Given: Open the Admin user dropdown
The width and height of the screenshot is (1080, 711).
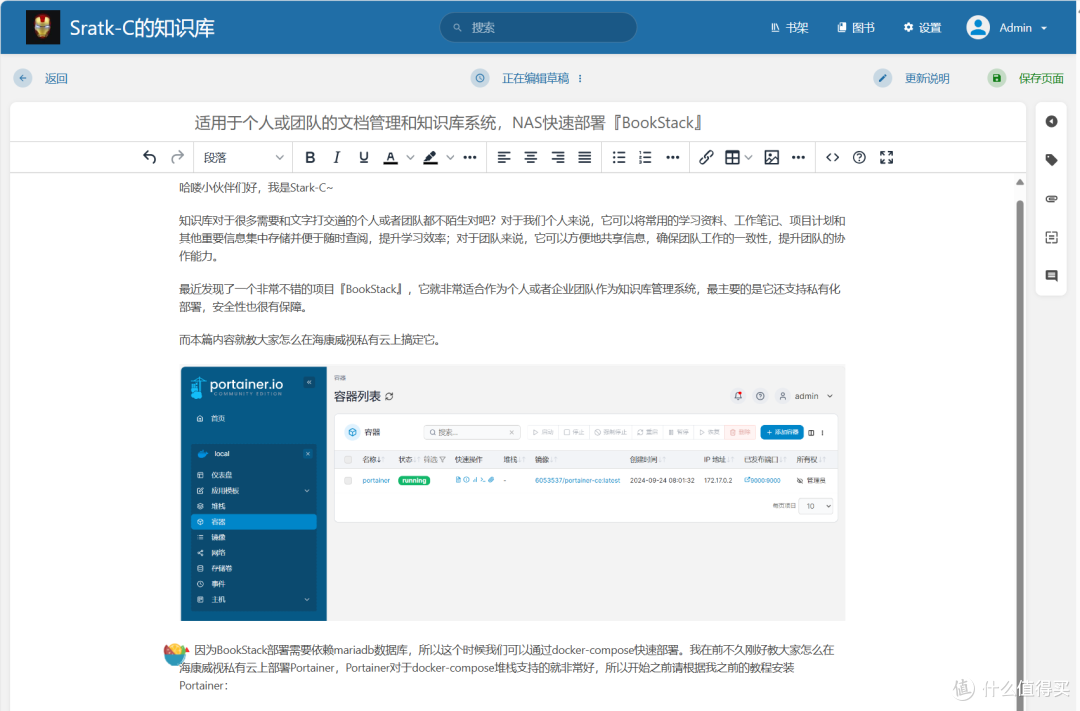Looking at the screenshot, I should coord(1007,28).
